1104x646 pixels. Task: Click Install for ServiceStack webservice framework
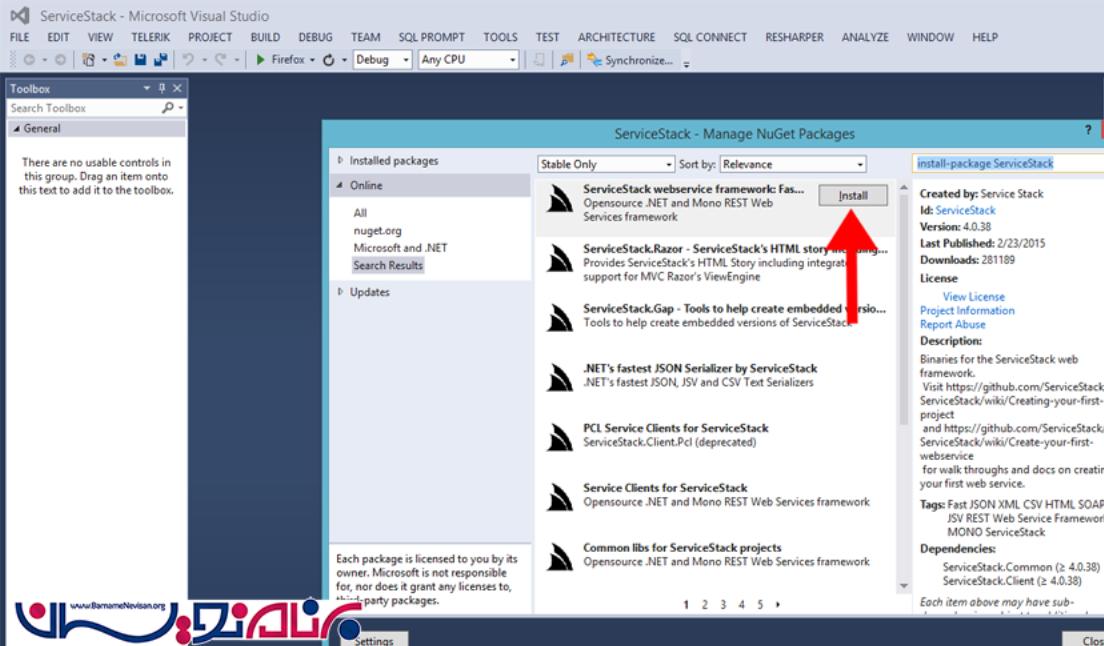pyautogui.click(x=852, y=196)
